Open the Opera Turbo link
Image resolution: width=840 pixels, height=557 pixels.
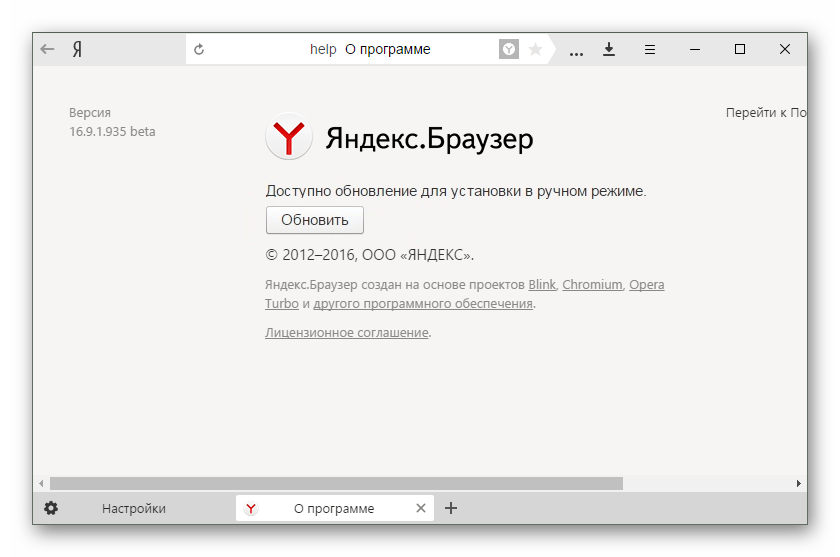pos(647,284)
